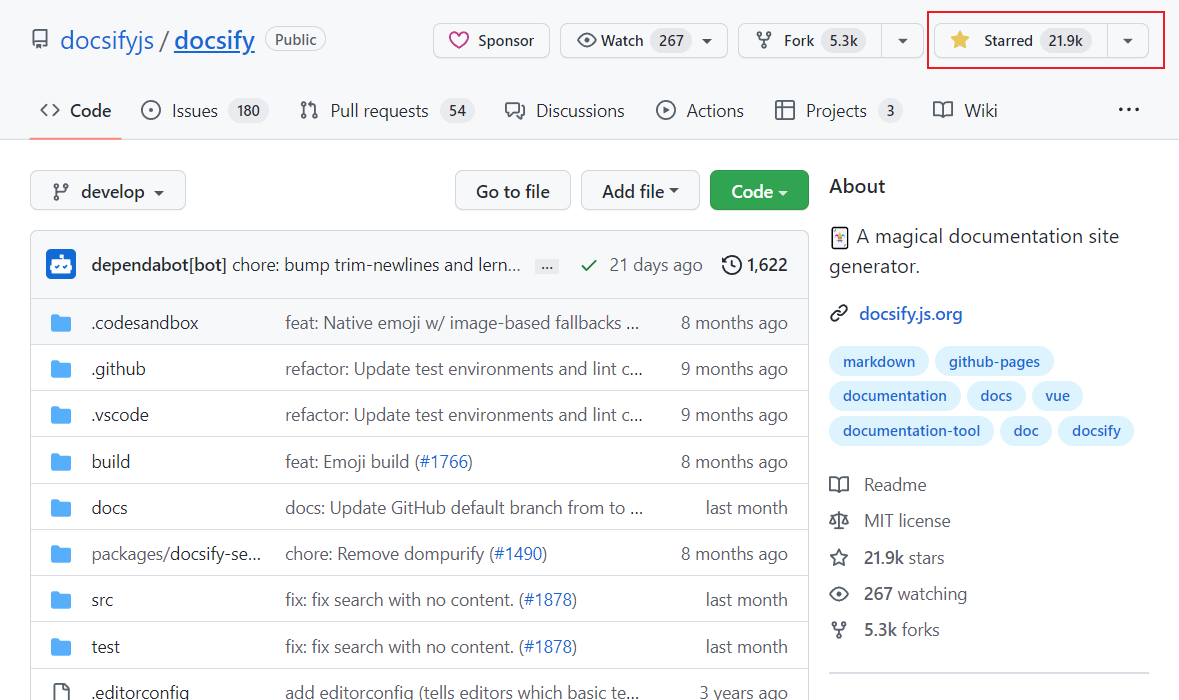Click the folder icon for .github
This screenshot has width=1179, height=700.
[x=61, y=369]
